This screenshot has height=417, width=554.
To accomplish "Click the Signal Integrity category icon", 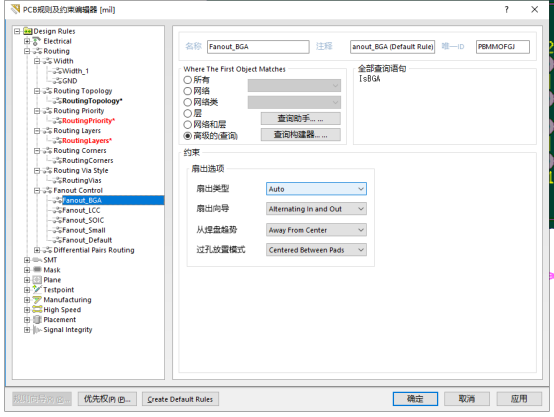I will (37, 330).
